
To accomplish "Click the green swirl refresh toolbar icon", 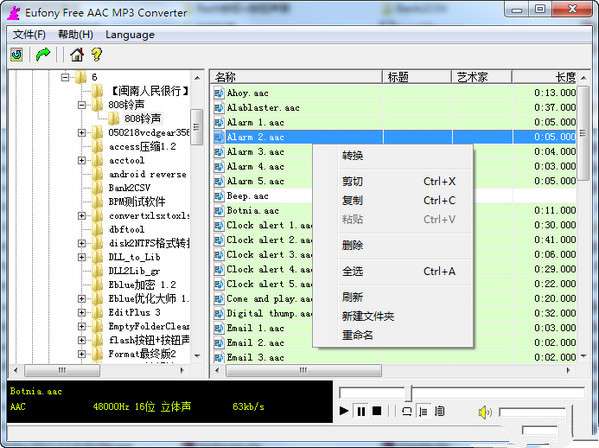I will pyautogui.click(x=17, y=55).
